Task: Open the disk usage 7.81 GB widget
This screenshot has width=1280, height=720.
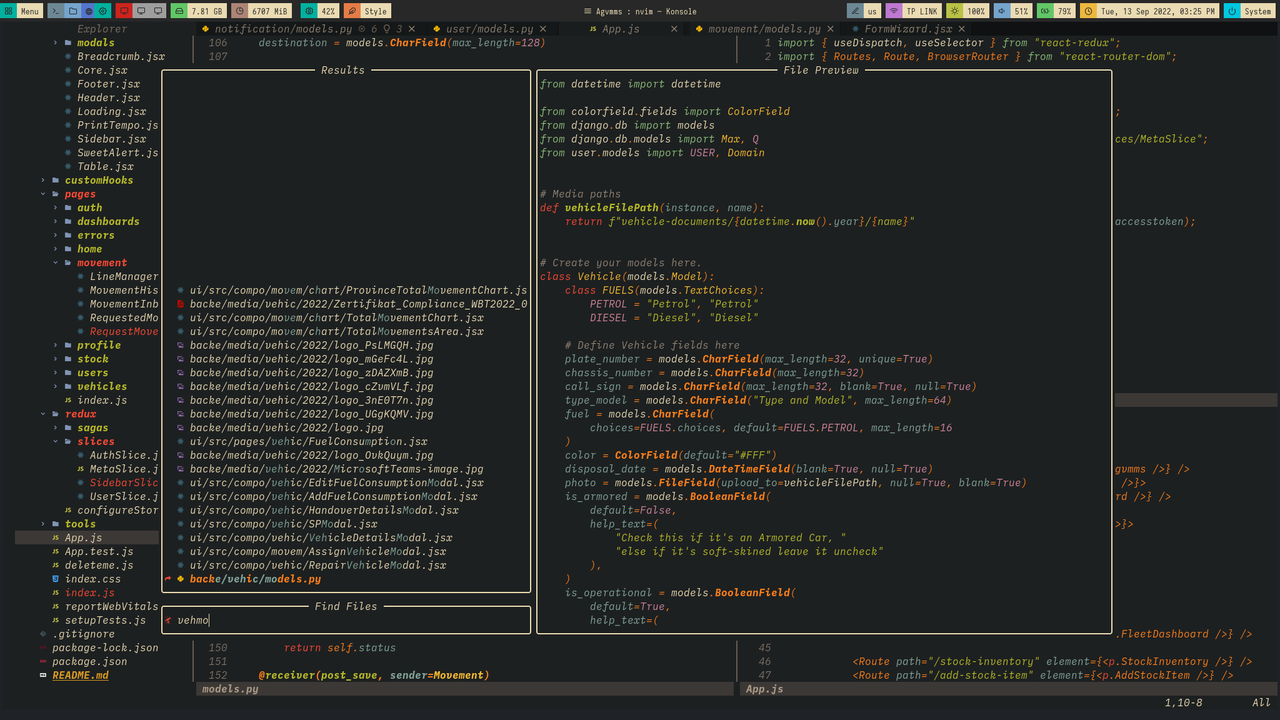Action: (198, 11)
